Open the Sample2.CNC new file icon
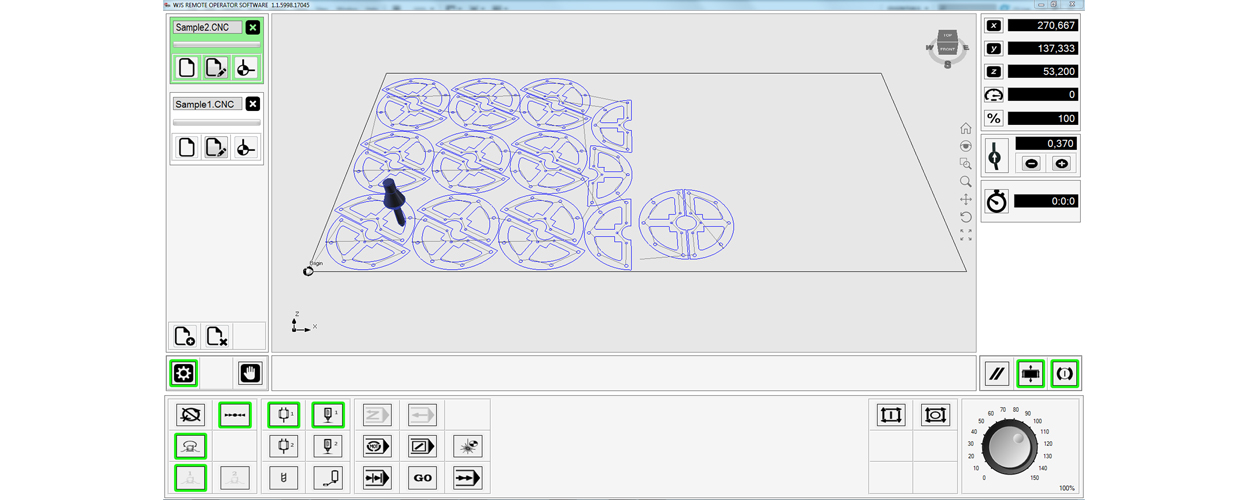This screenshot has width=1248, height=500. click(186, 68)
